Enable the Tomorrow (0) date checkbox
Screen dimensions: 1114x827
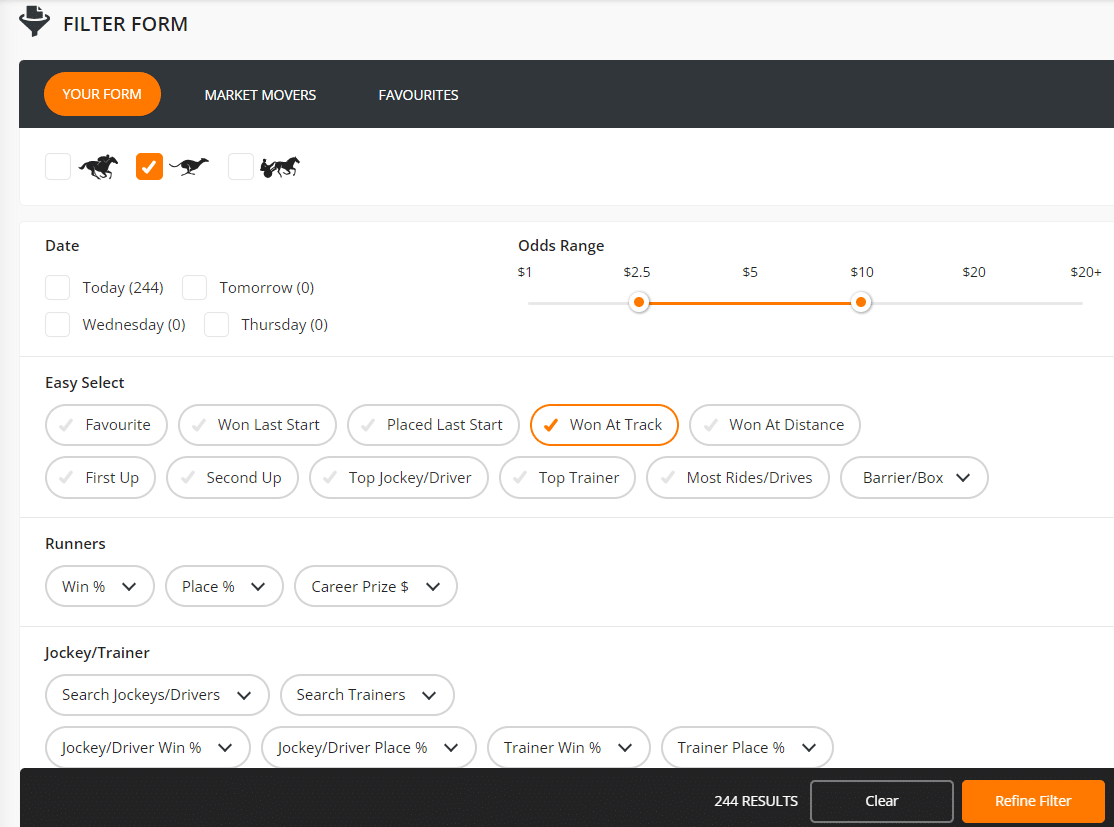point(195,288)
